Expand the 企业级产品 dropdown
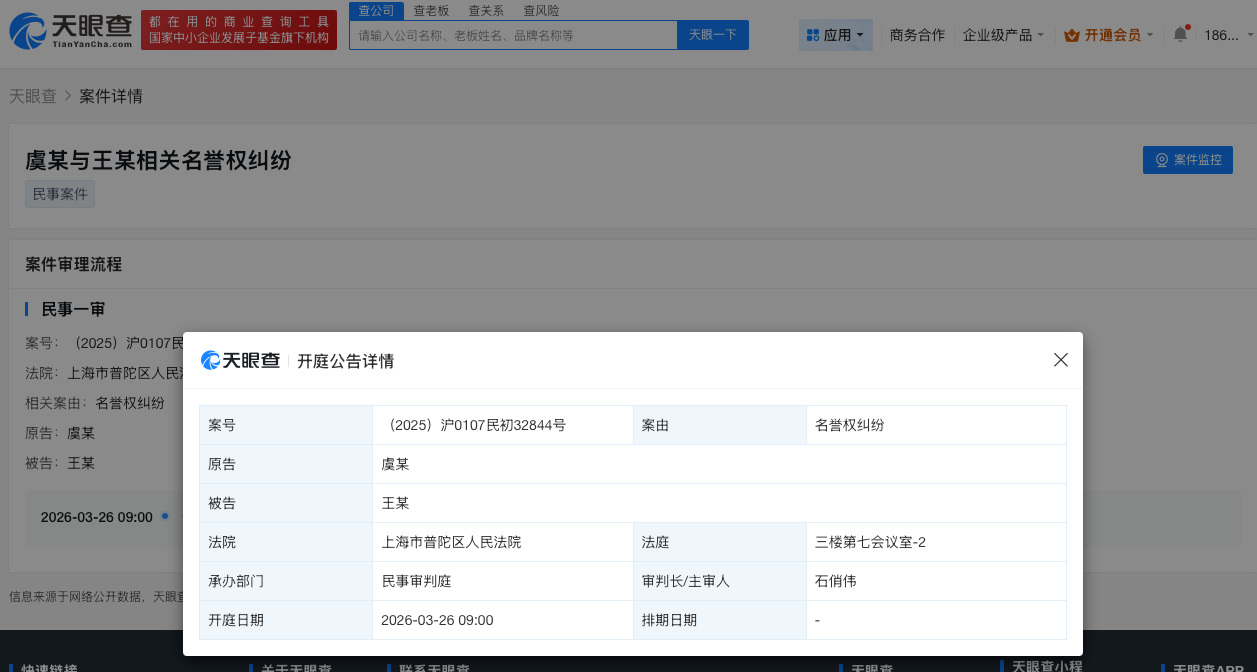This screenshot has width=1257, height=672. pos(1003,33)
